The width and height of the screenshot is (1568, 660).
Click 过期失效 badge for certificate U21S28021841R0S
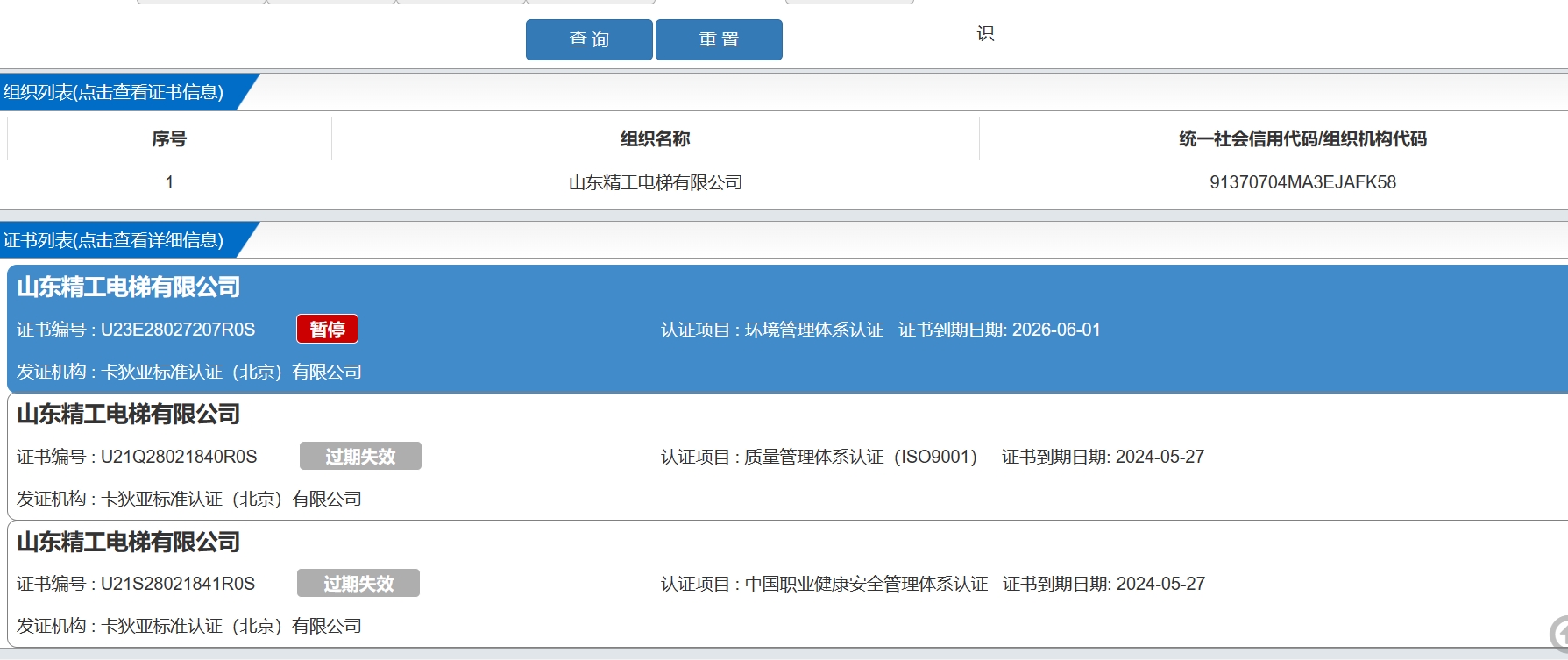click(358, 583)
